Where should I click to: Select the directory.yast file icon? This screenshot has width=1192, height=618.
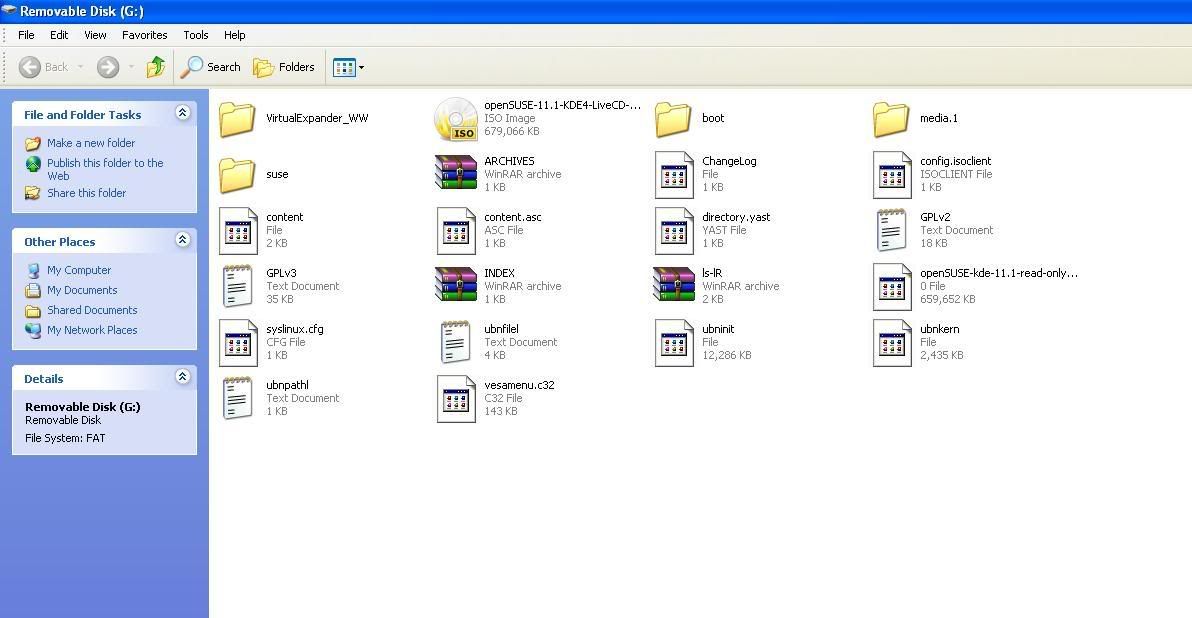tap(674, 231)
